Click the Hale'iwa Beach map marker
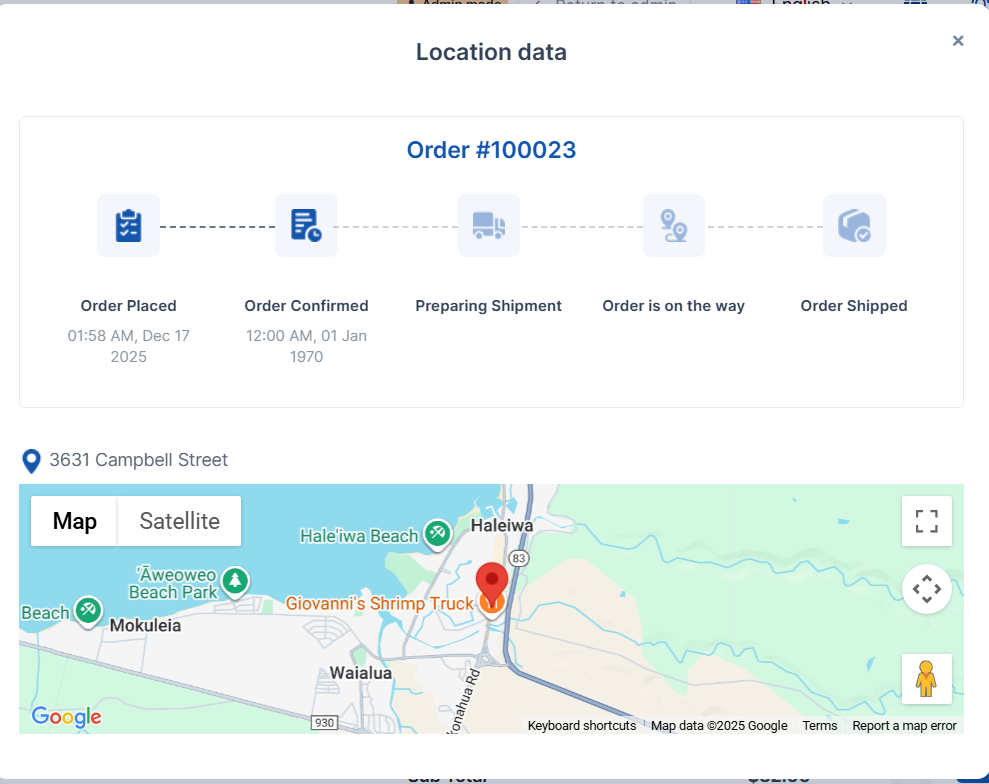989x784 pixels. (x=437, y=534)
